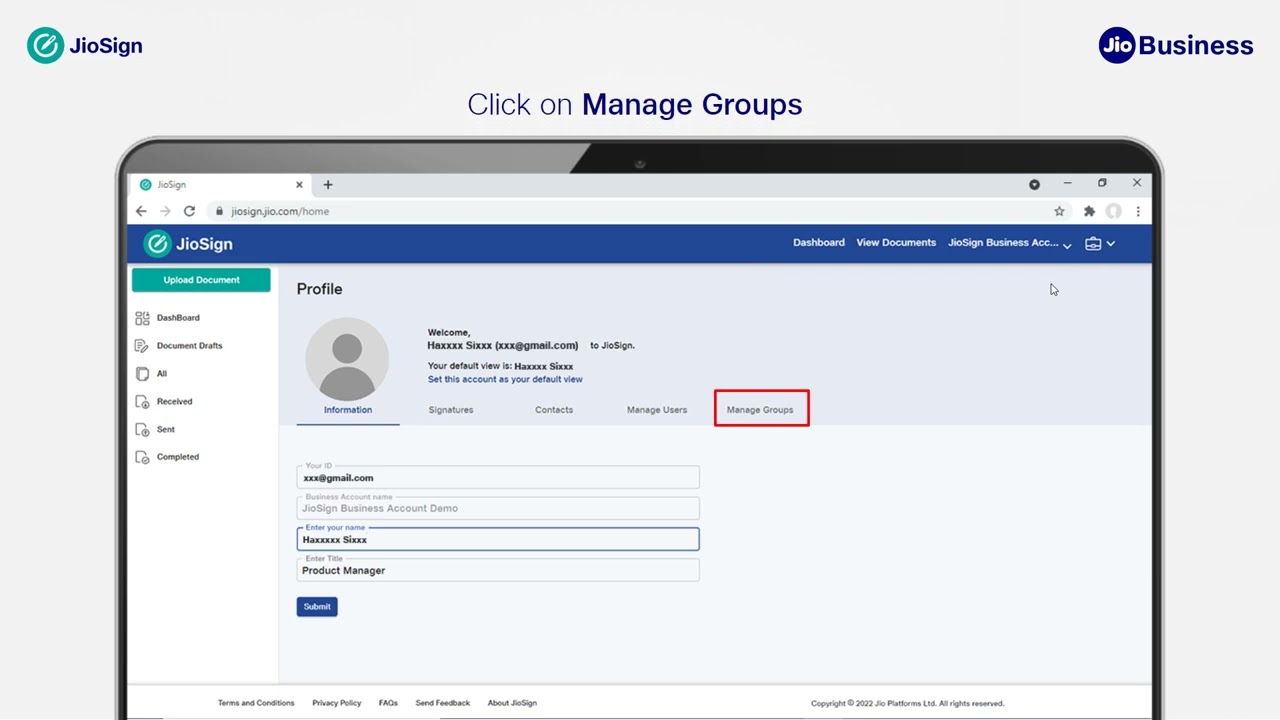Expand the chevron next to the briefcase icon

[1110, 243]
